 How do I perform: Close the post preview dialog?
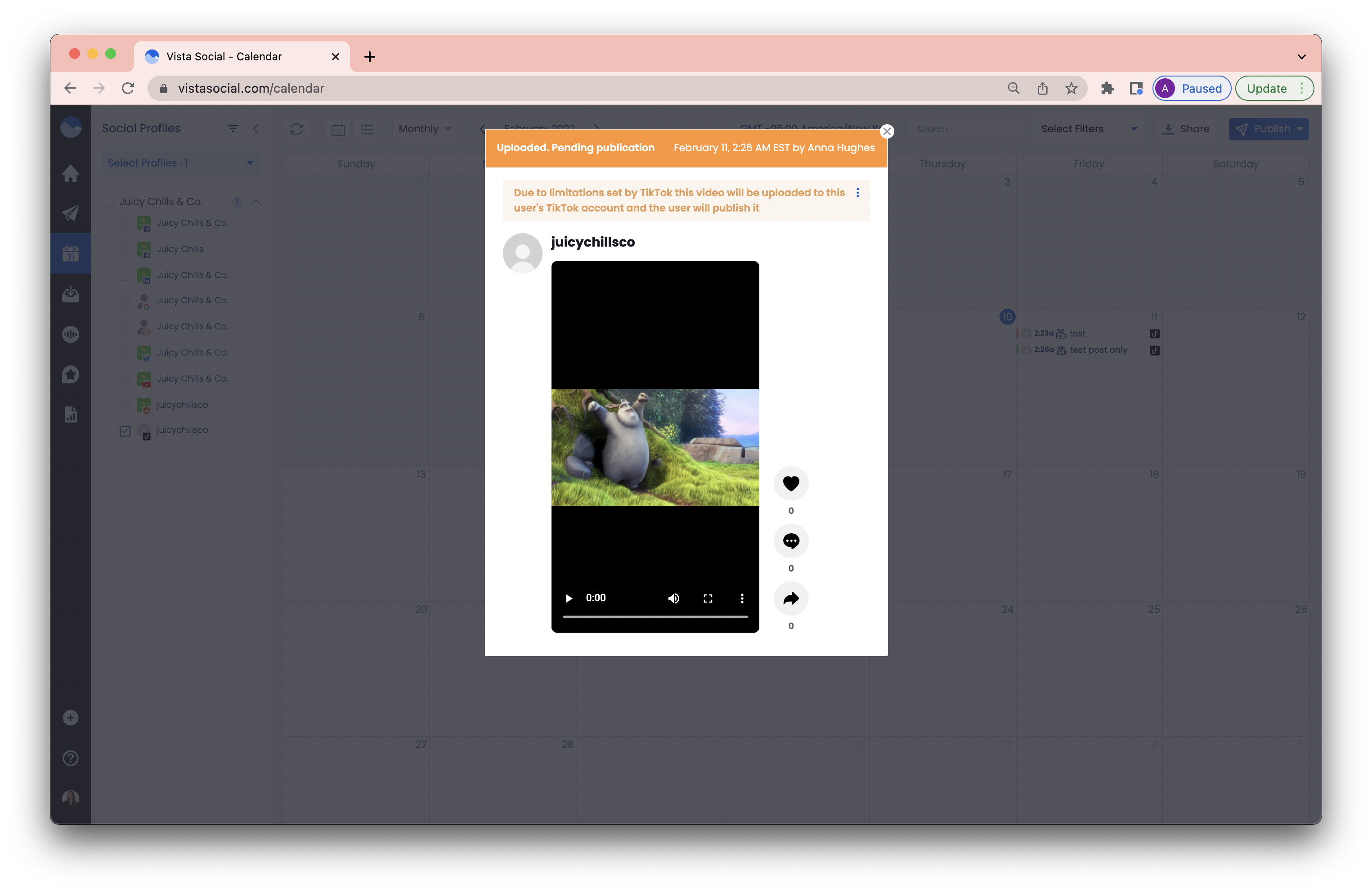click(x=887, y=131)
